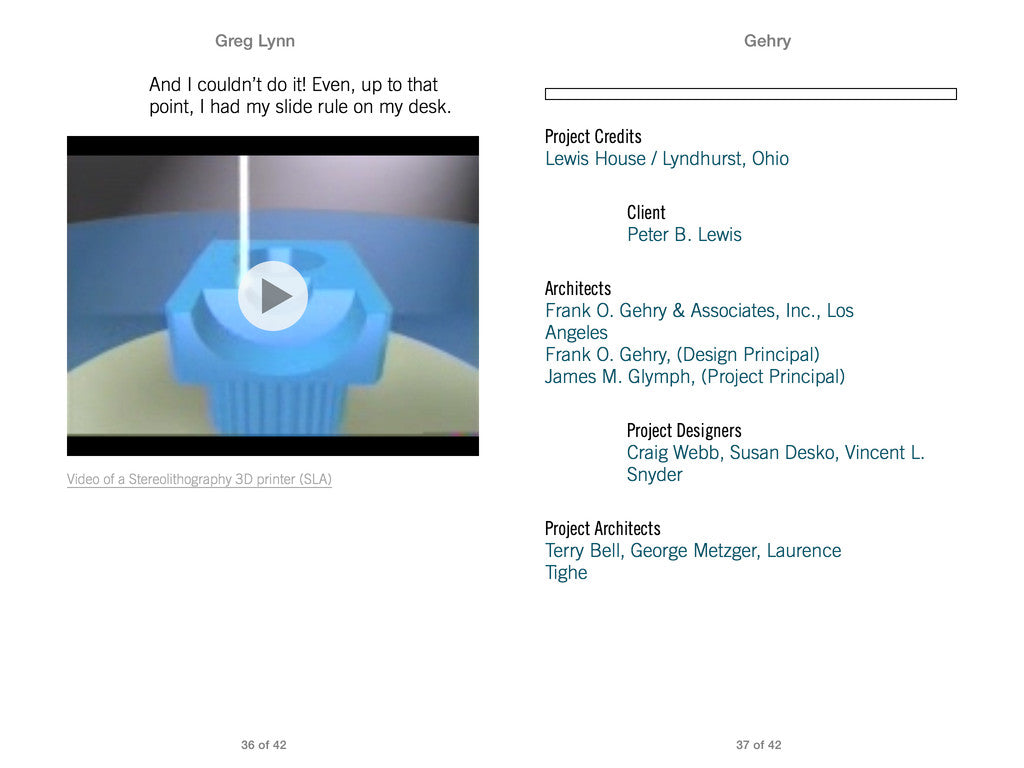This screenshot has height=768, width=1024.
Task: Click the Project Designers heading
Action: pos(684,431)
